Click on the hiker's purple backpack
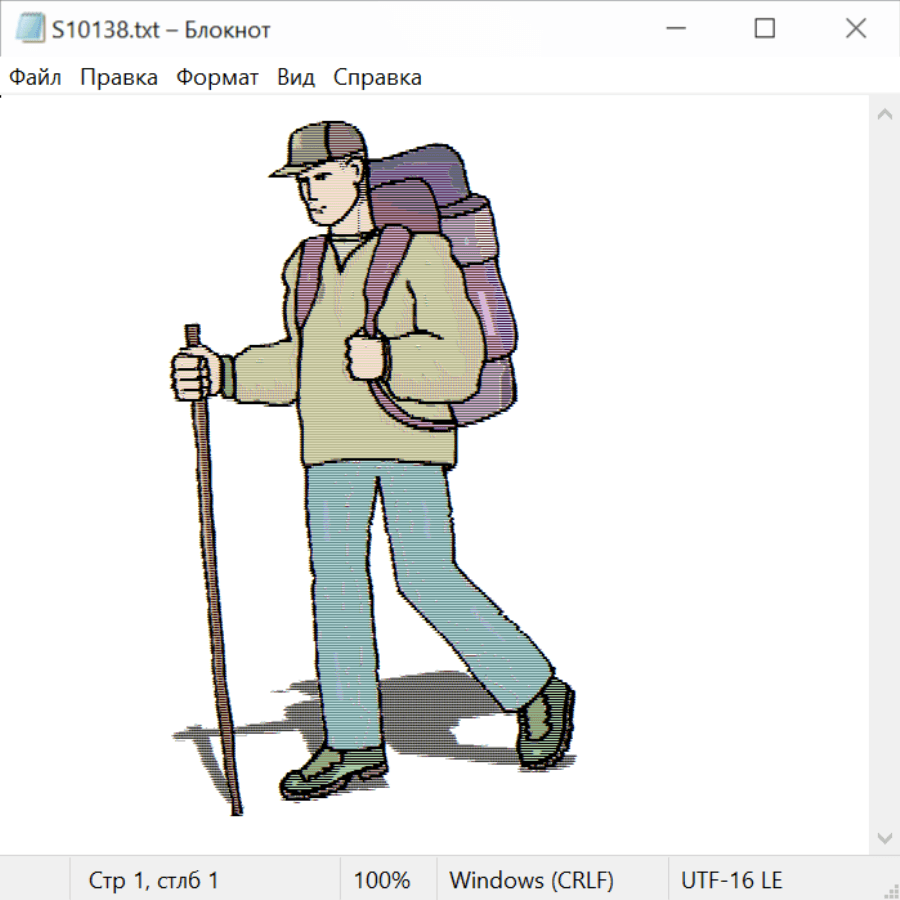 [x=482, y=300]
